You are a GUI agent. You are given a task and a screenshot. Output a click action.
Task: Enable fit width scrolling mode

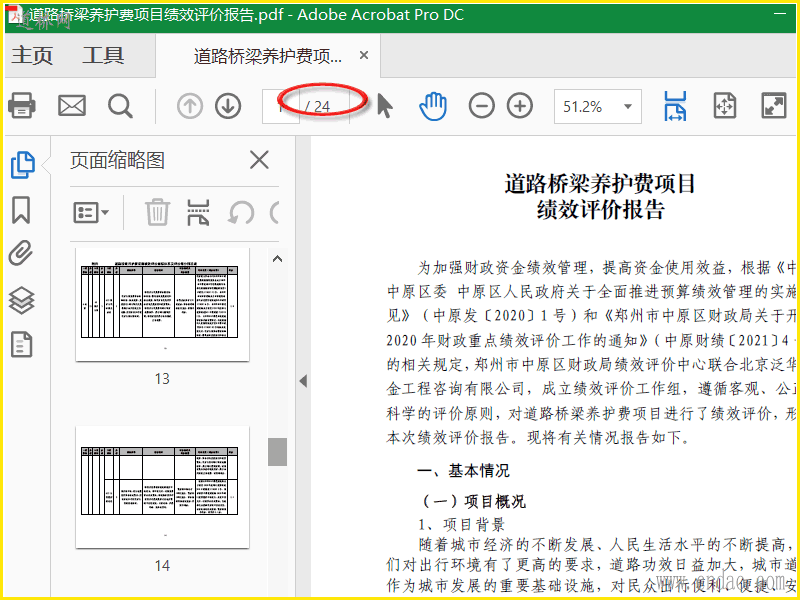(x=675, y=106)
